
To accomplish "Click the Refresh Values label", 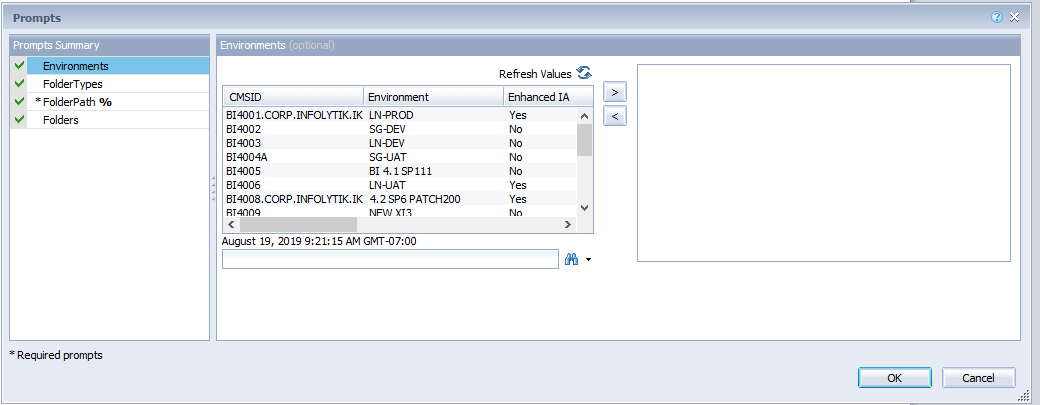I will (x=535, y=74).
